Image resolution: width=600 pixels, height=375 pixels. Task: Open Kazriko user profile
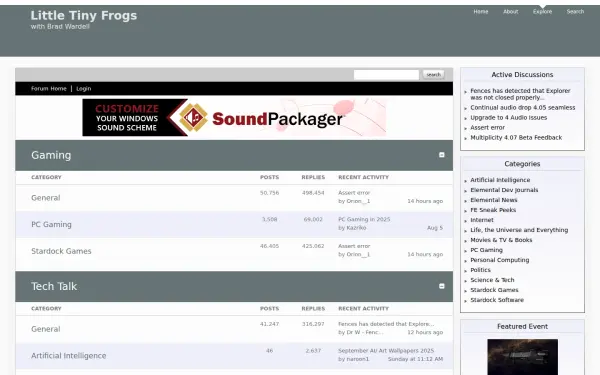click(356, 228)
